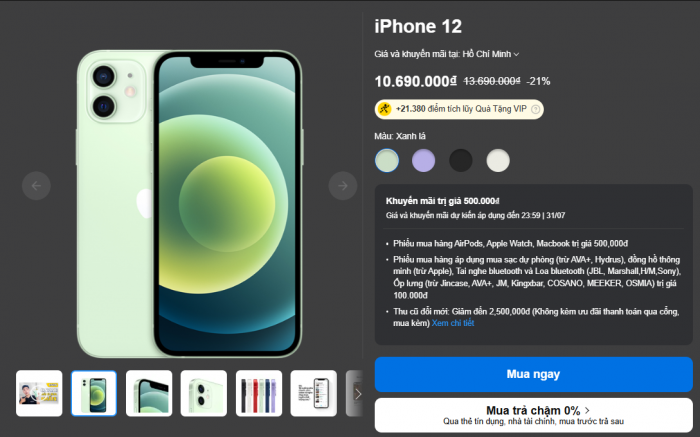
Task: Choose the green color option
Action: tap(387, 161)
